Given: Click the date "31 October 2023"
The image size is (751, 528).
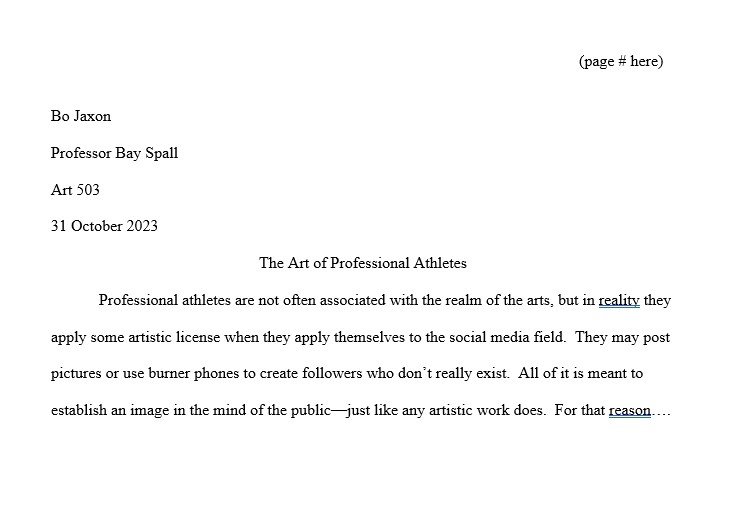Looking at the screenshot, I should pos(104,226).
